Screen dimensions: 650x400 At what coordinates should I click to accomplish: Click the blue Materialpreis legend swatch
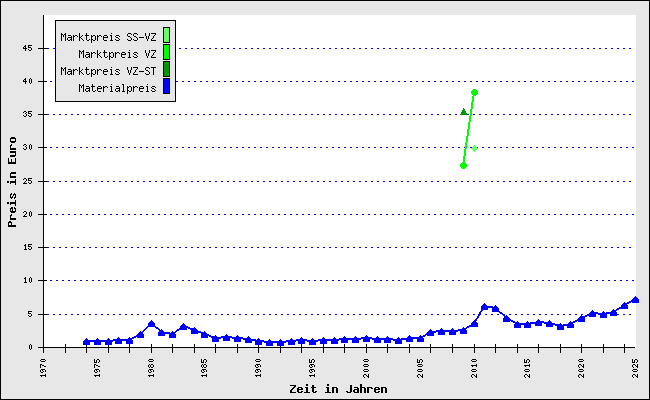166,86
